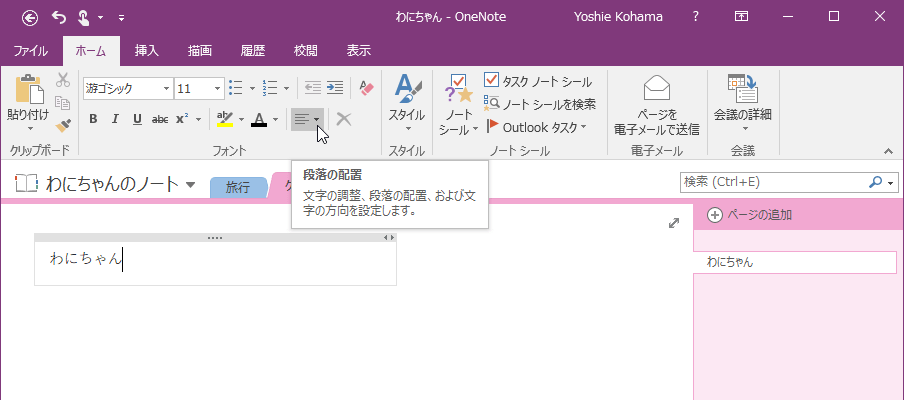Click the Delete X icon

344,119
